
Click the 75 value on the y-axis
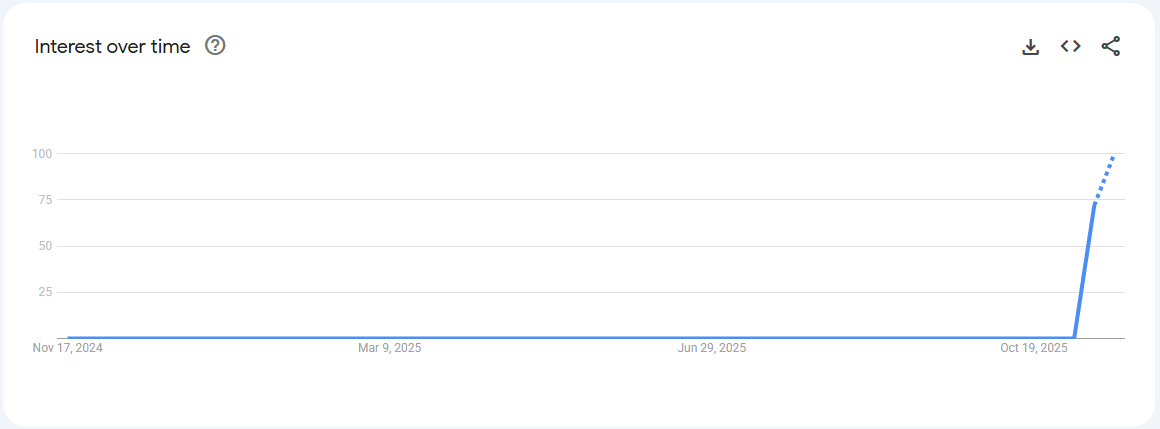[x=44, y=200]
